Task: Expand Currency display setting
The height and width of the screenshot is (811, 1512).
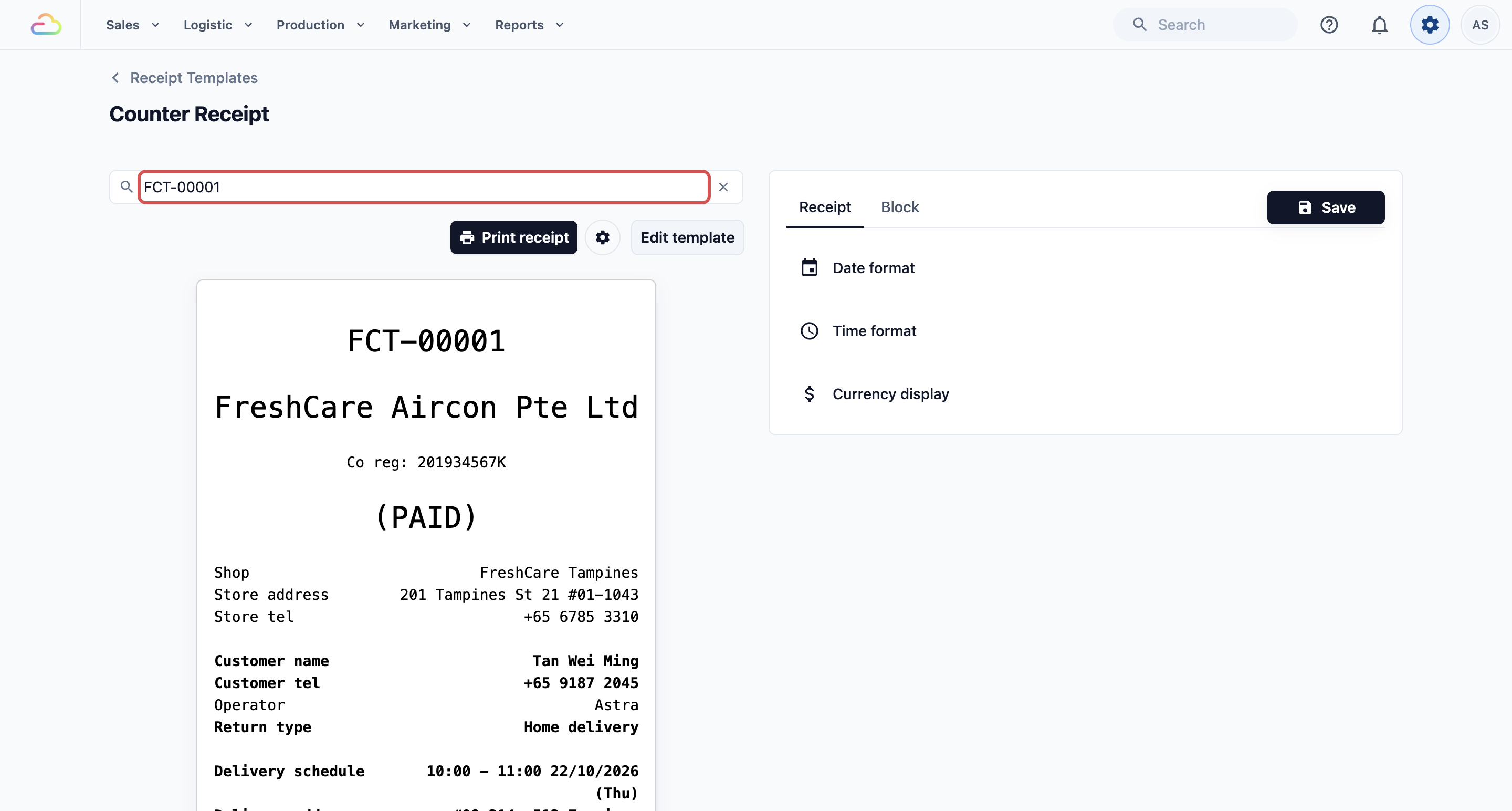Action: pyautogui.click(x=1085, y=394)
